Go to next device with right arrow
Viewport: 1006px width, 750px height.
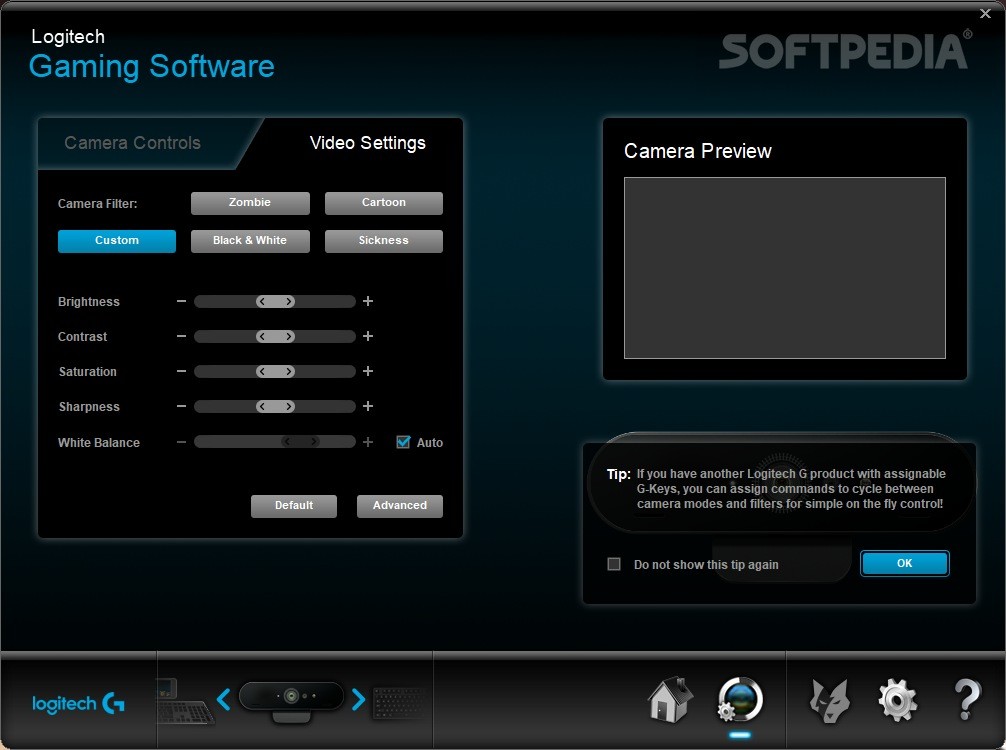(358, 699)
